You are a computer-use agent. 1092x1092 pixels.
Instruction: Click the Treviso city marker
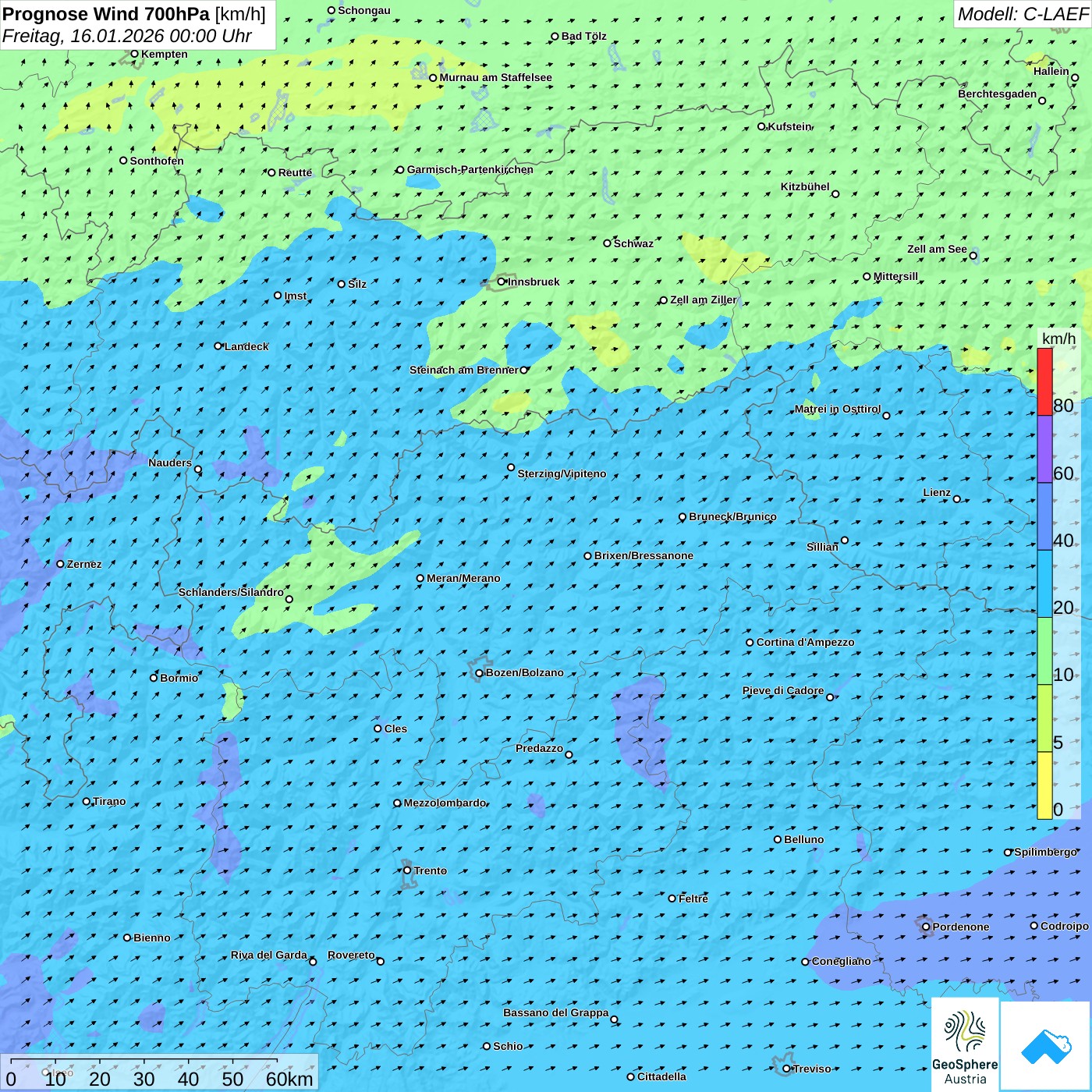786,1069
